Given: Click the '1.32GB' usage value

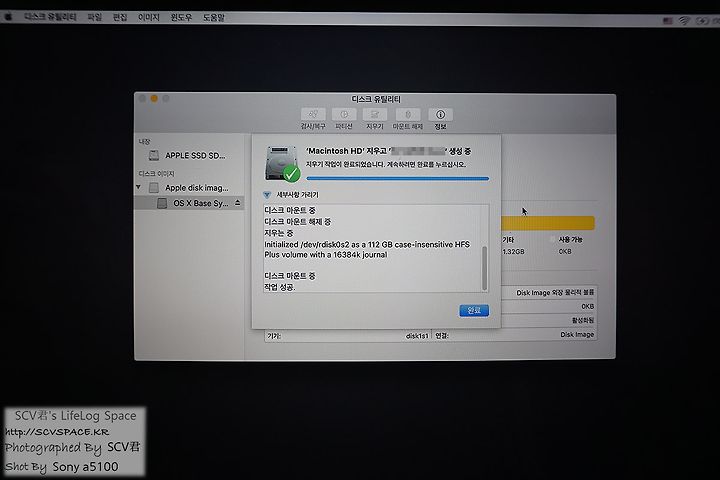Looking at the screenshot, I should (513, 252).
